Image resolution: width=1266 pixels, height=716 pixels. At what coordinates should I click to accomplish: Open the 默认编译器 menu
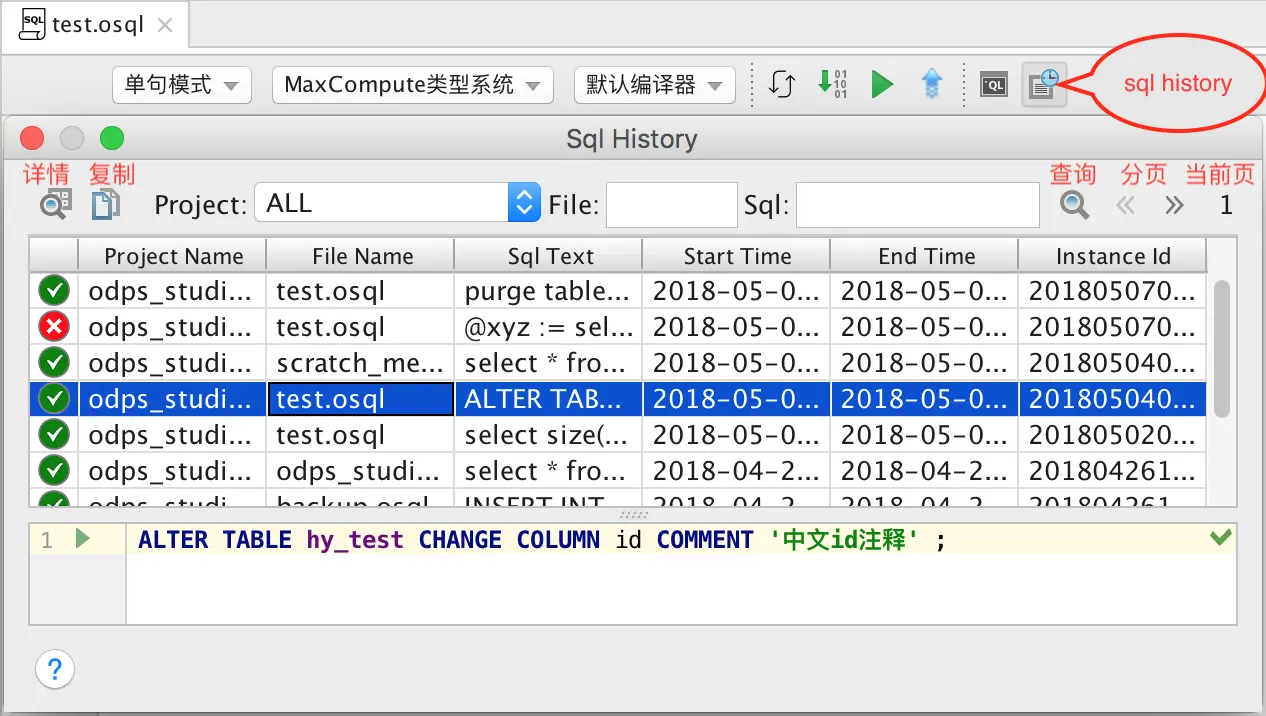pyautogui.click(x=654, y=85)
